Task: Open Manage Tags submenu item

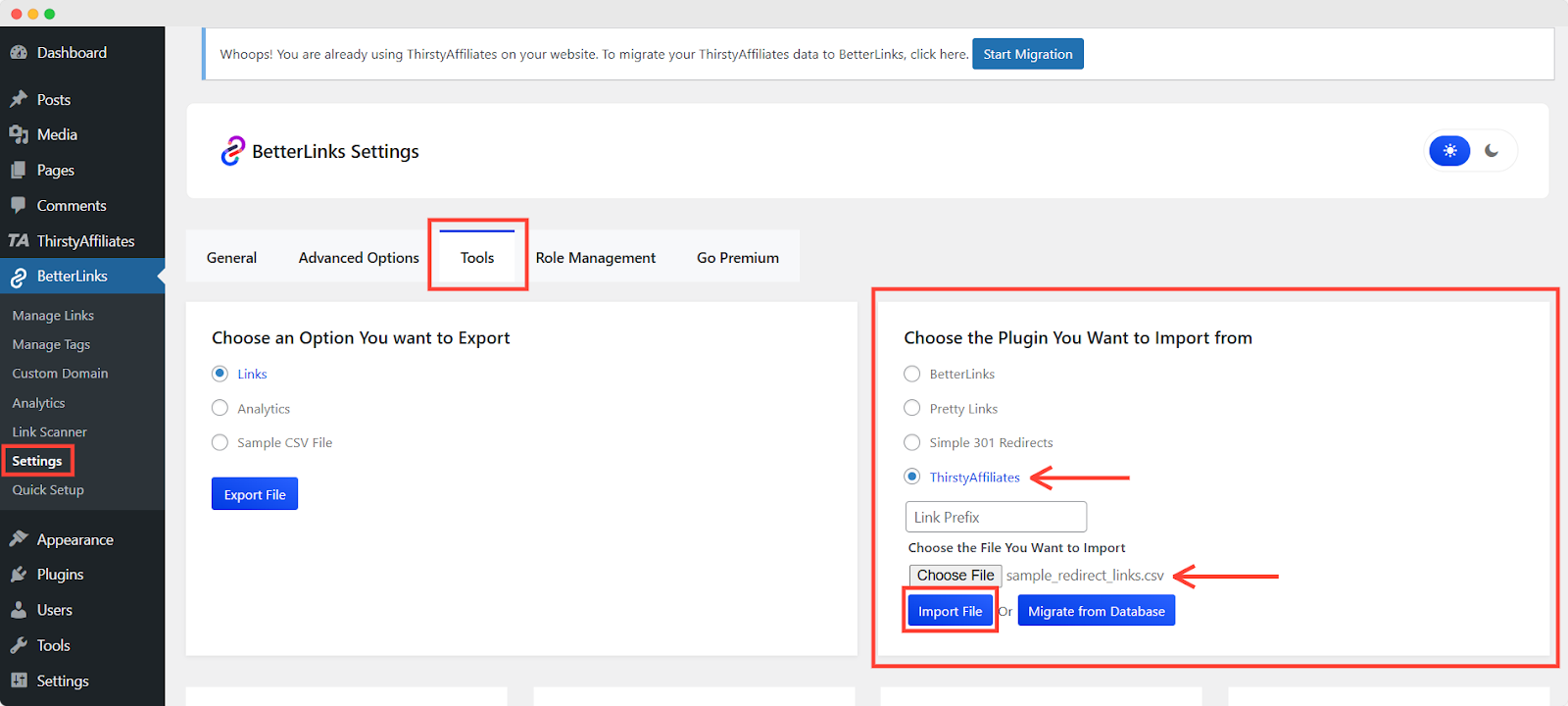Action: point(51,344)
